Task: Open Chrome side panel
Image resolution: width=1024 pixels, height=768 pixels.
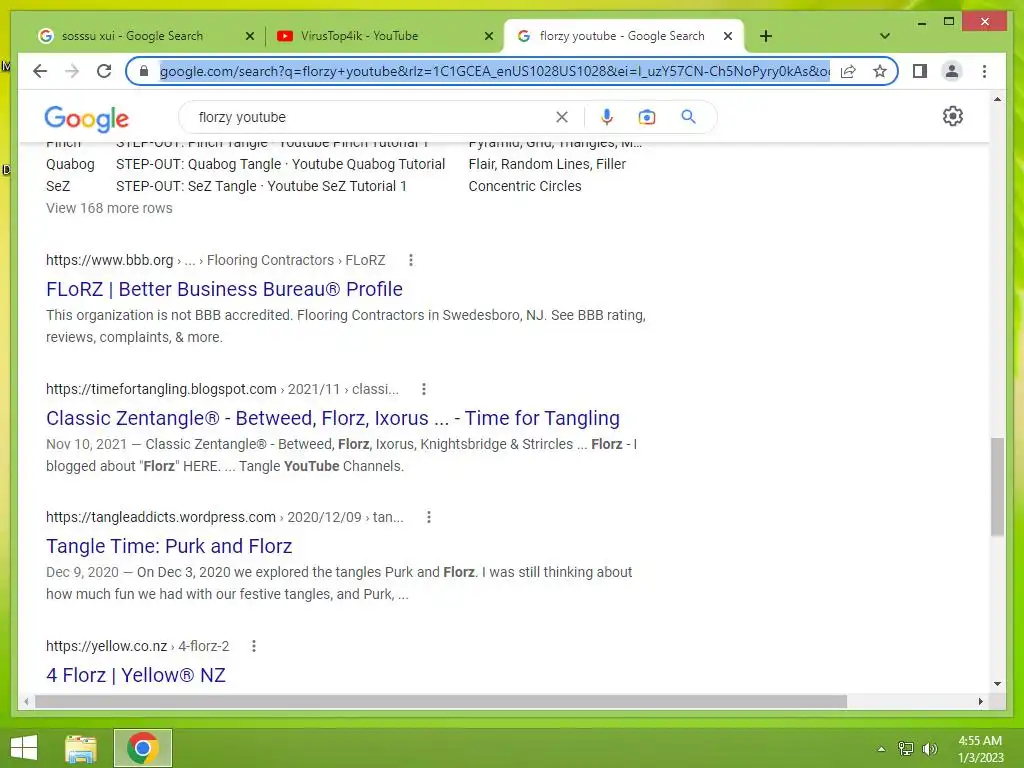Action: tap(920, 71)
